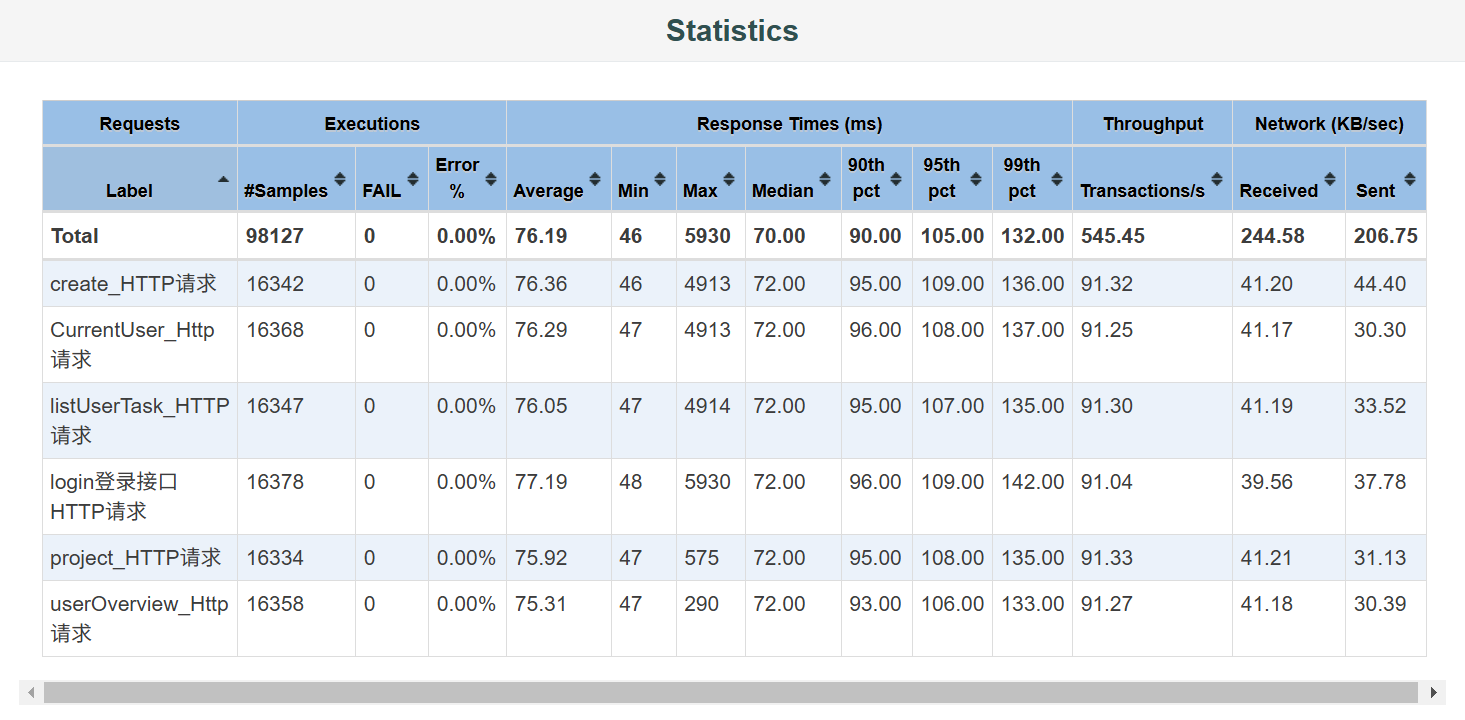
Task: Click the Total row label
Action: pos(75,236)
